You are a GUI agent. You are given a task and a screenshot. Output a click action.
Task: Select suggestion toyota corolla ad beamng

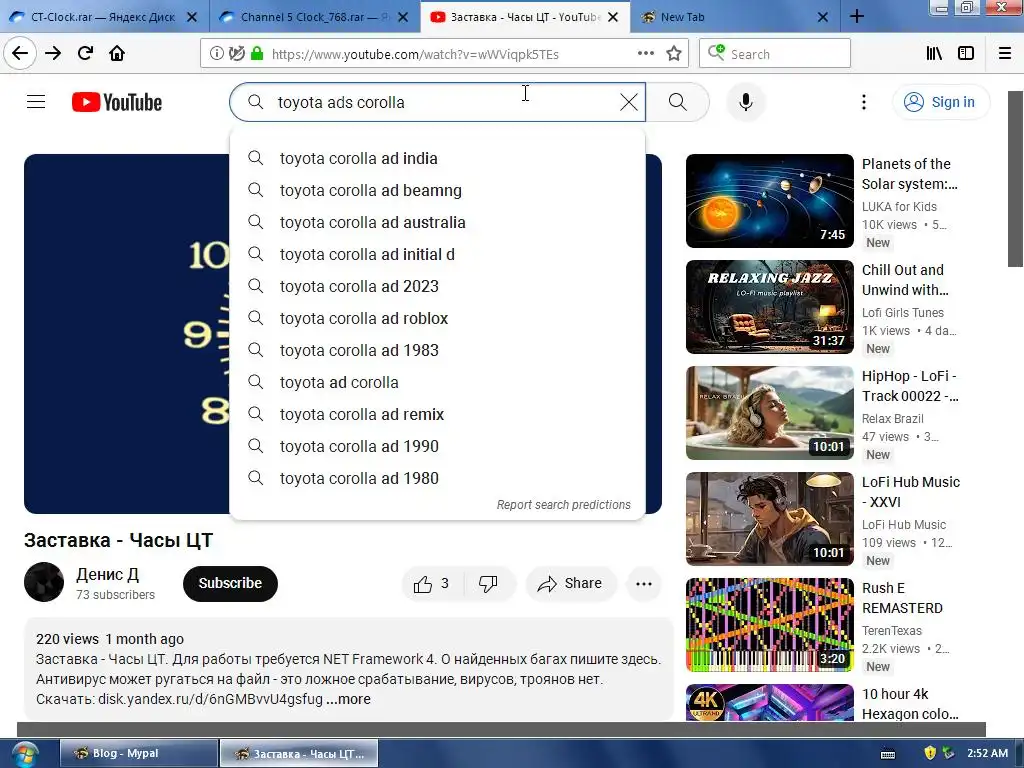[438, 191]
